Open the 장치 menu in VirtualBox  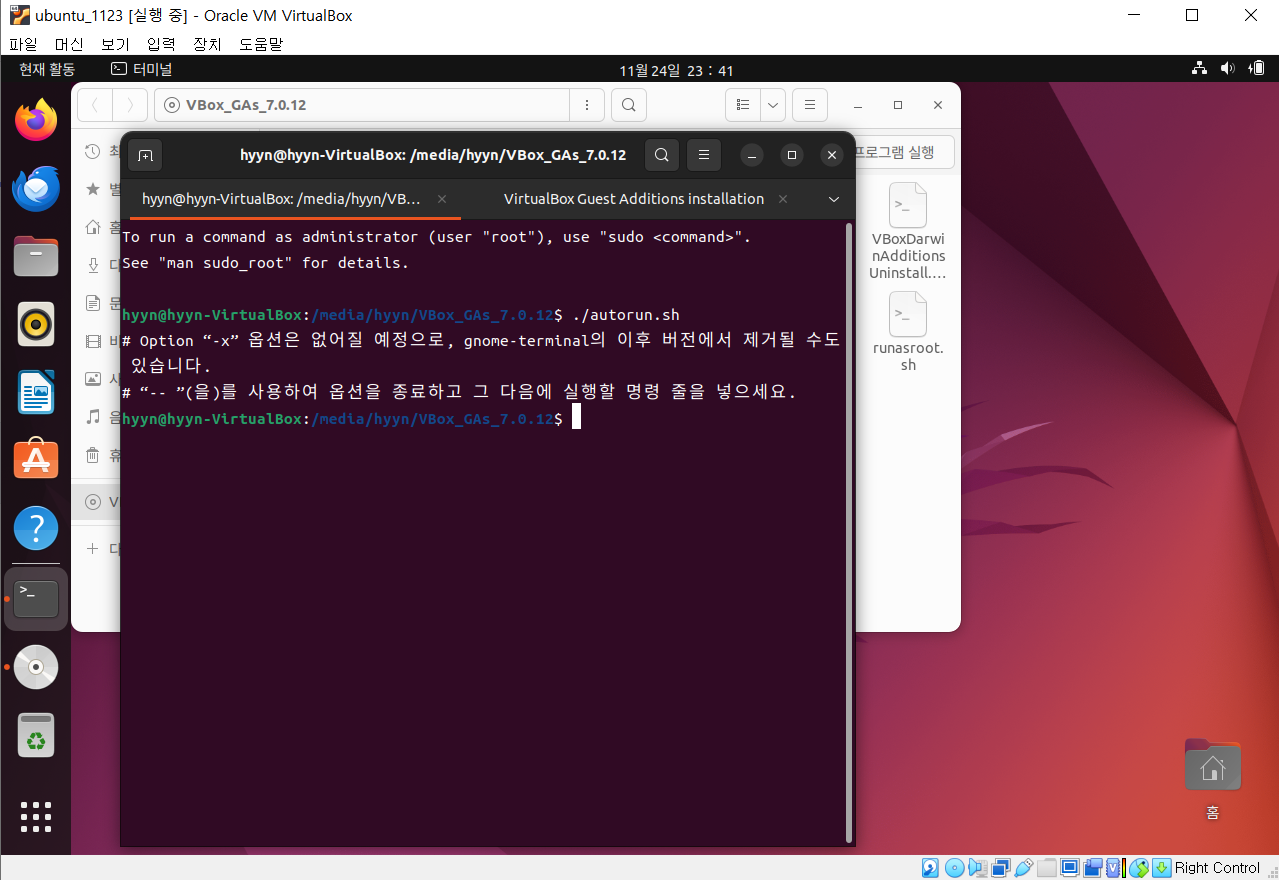point(207,44)
